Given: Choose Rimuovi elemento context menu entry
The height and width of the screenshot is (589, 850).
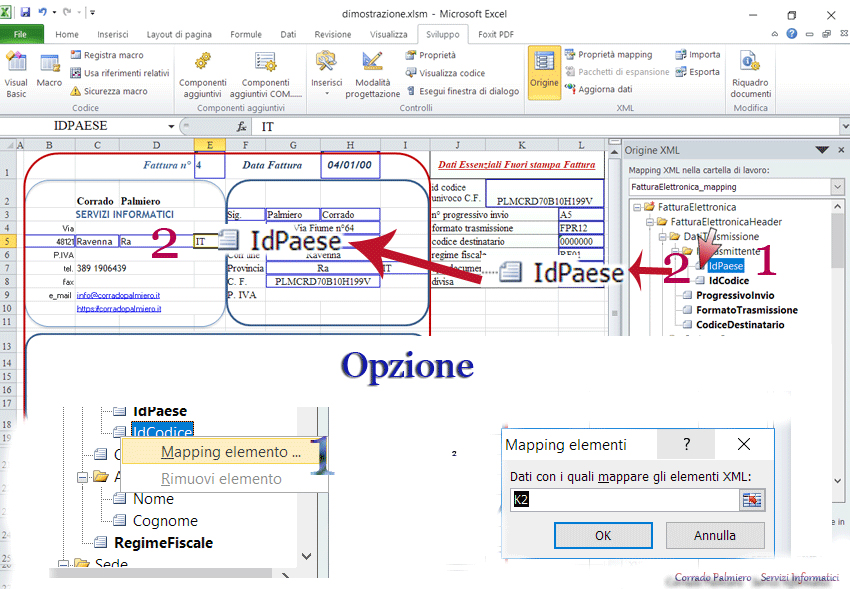Looking at the screenshot, I should click(x=221, y=479).
